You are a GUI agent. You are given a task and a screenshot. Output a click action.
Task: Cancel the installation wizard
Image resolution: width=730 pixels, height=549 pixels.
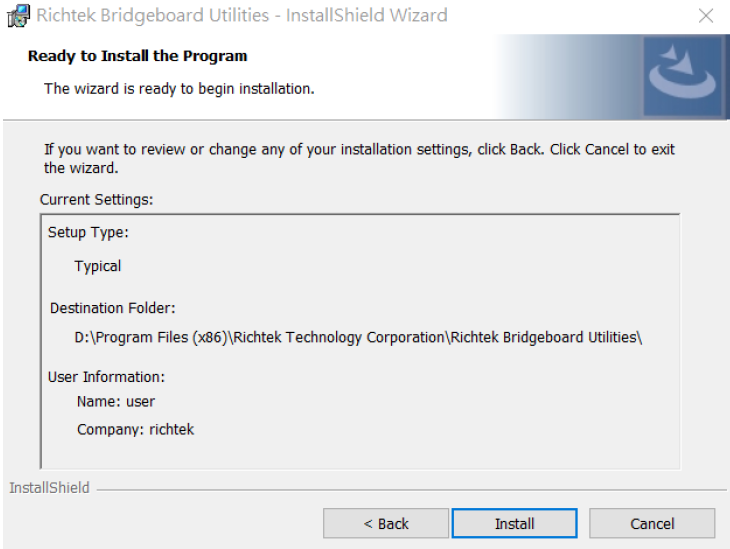652,523
